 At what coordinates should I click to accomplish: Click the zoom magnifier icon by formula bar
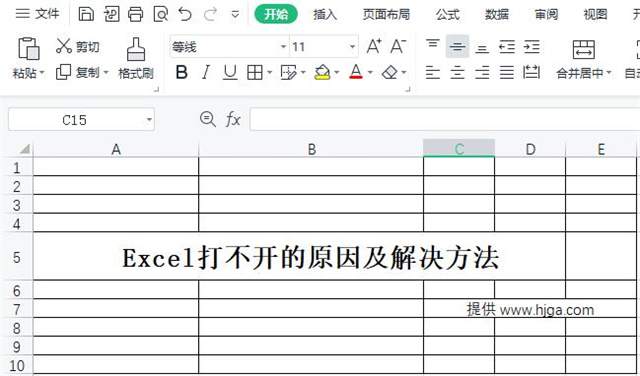208,120
